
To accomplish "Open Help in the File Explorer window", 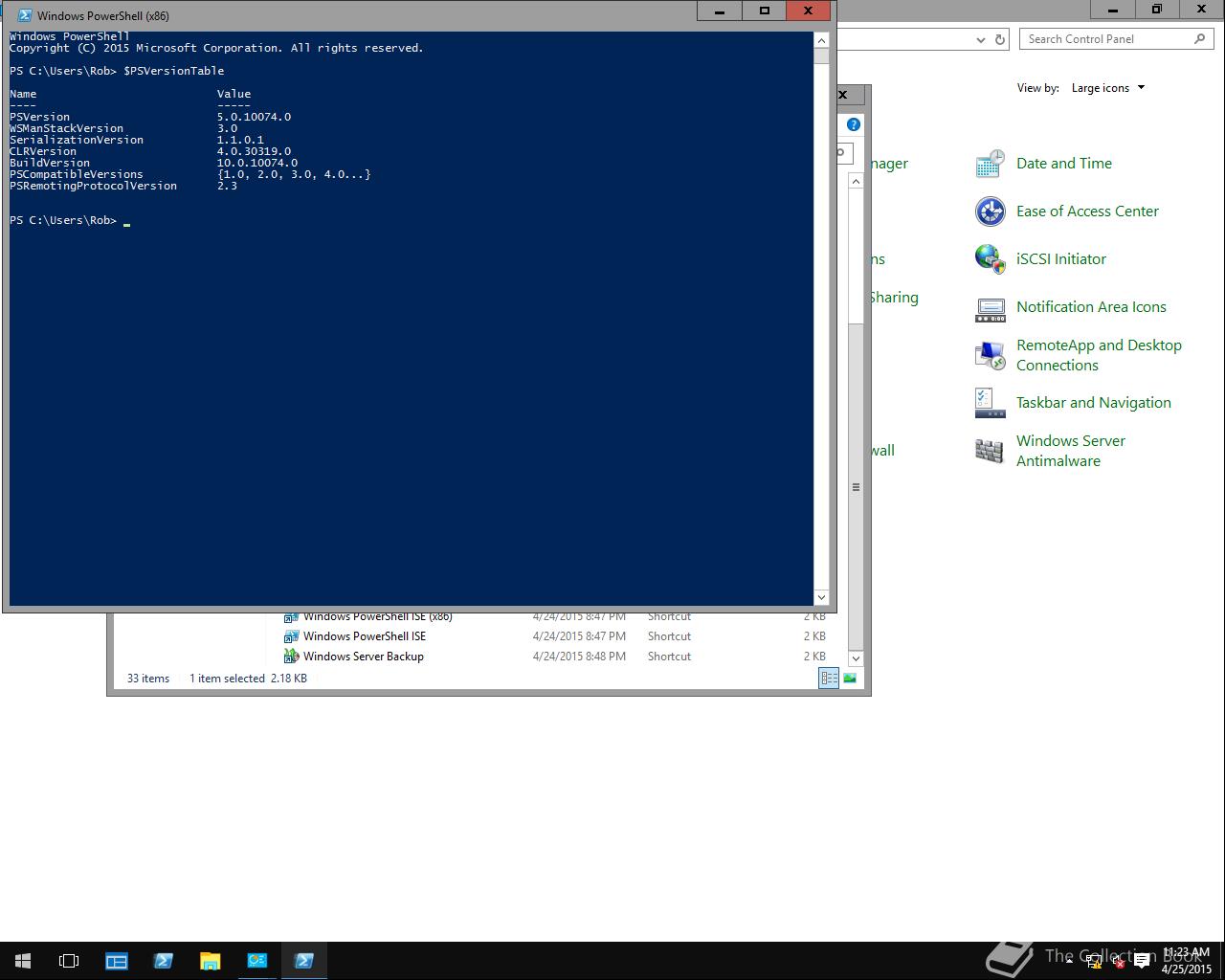I will tap(854, 124).
